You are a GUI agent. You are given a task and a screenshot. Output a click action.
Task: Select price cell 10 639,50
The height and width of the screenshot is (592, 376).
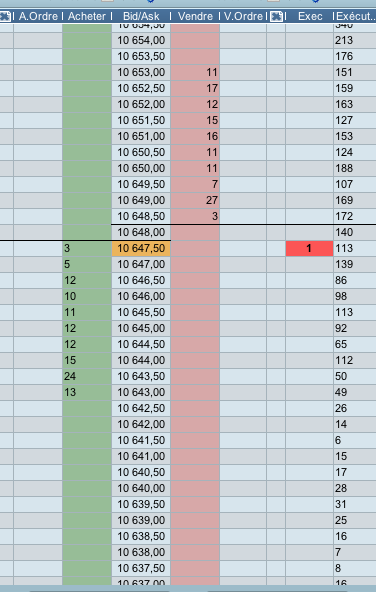pyautogui.click(x=141, y=504)
